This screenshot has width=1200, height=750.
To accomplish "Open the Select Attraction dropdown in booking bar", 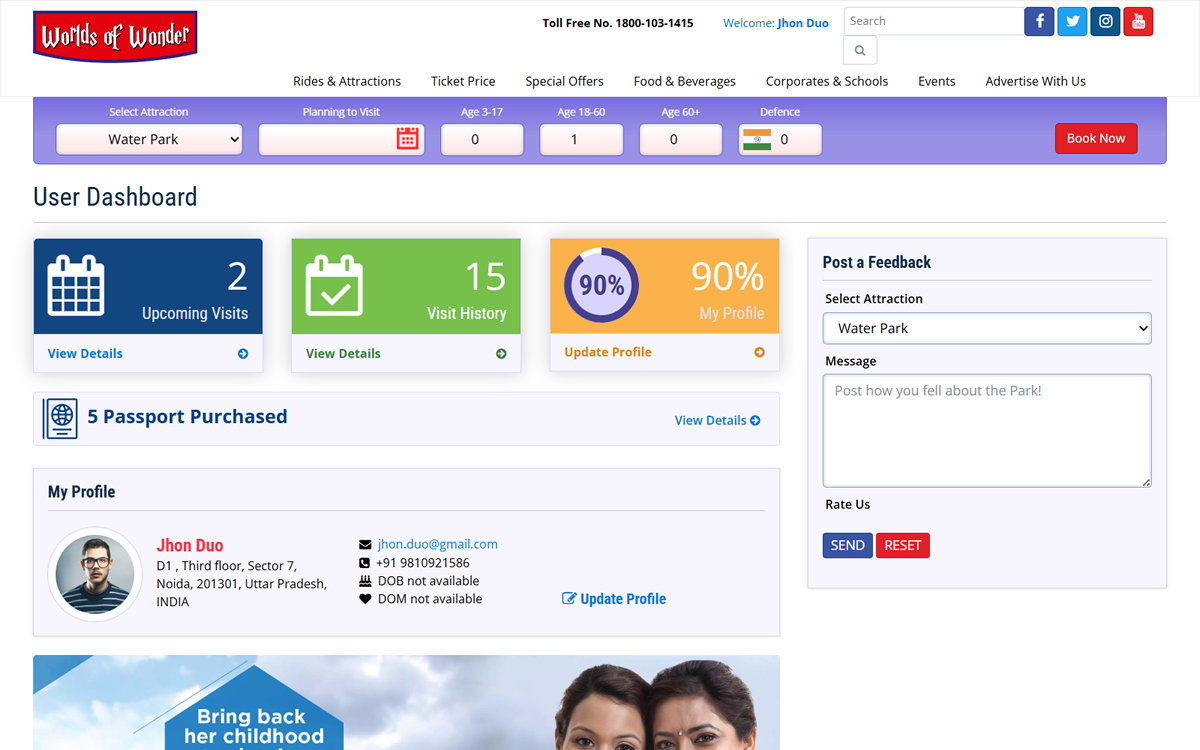I will point(149,139).
